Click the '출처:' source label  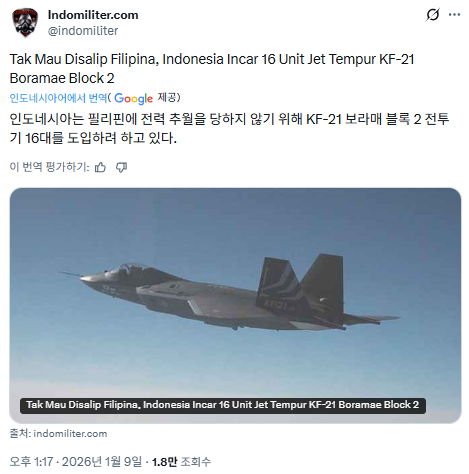point(20,434)
